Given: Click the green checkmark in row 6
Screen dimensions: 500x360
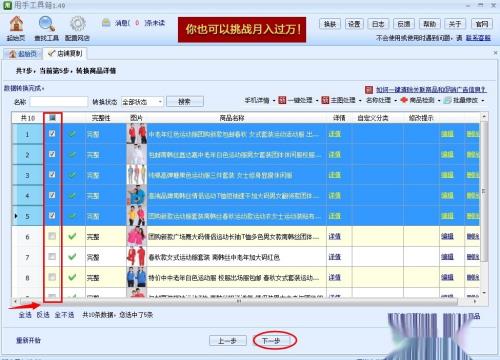Looking at the screenshot, I should [x=72, y=236].
